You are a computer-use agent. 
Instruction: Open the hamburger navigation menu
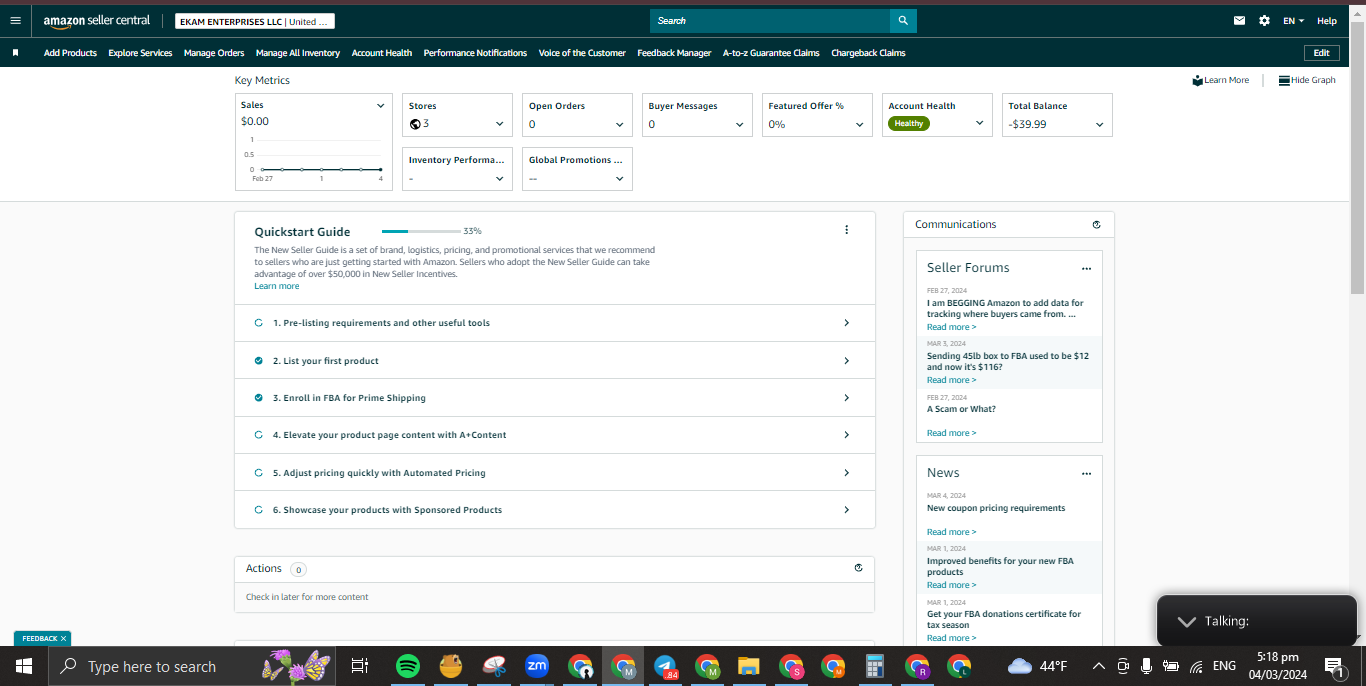click(x=15, y=20)
